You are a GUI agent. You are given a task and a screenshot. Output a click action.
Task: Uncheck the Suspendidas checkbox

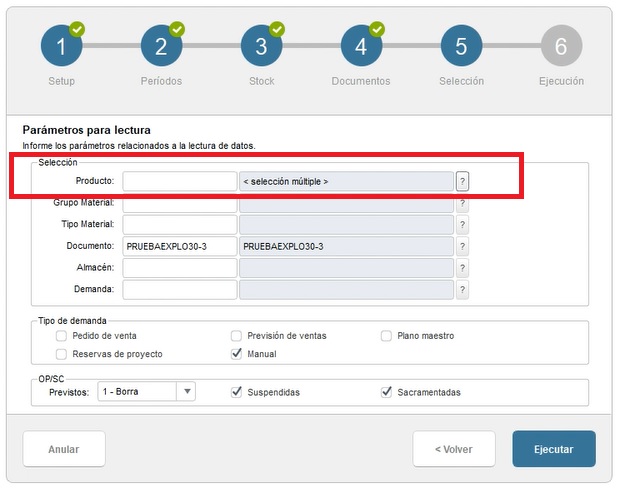pyautogui.click(x=236, y=392)
